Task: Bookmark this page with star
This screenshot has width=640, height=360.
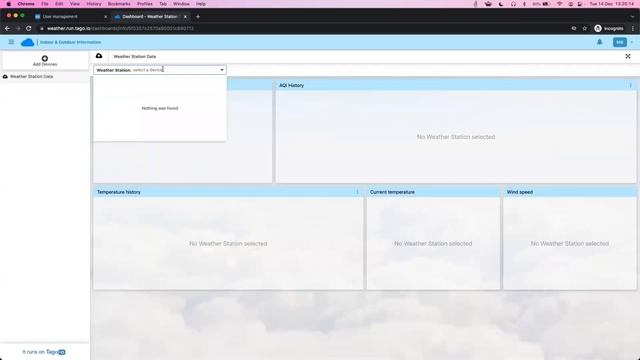Action: click(x=584, y=28)
